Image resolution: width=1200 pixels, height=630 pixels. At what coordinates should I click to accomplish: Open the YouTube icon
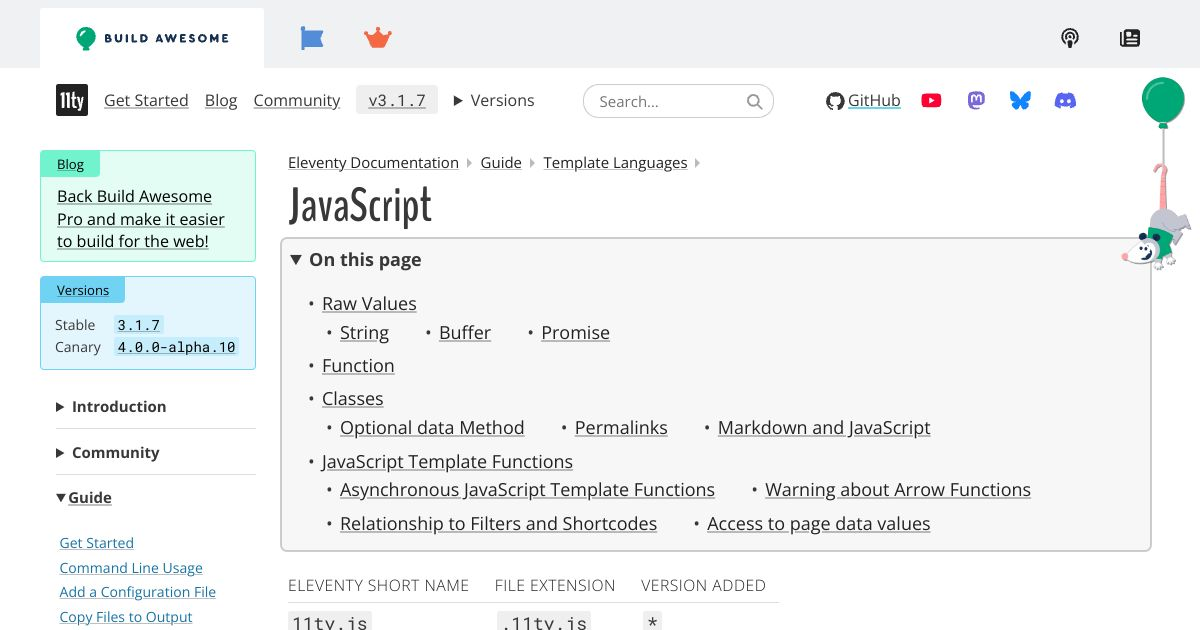931,100
